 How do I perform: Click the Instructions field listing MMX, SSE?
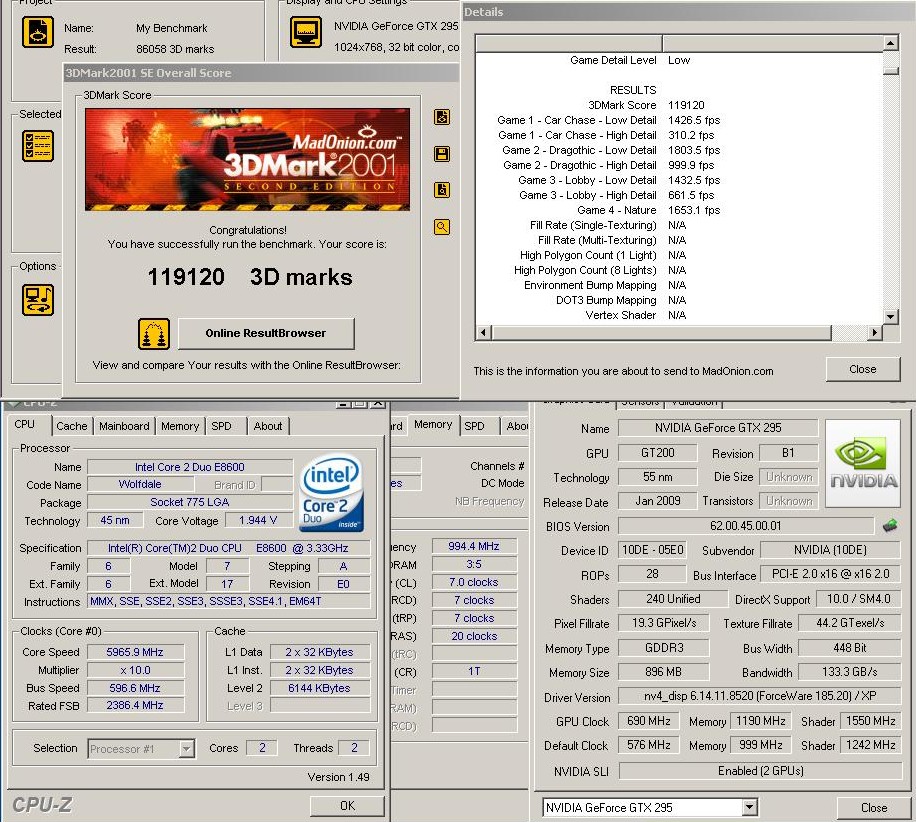229,601
